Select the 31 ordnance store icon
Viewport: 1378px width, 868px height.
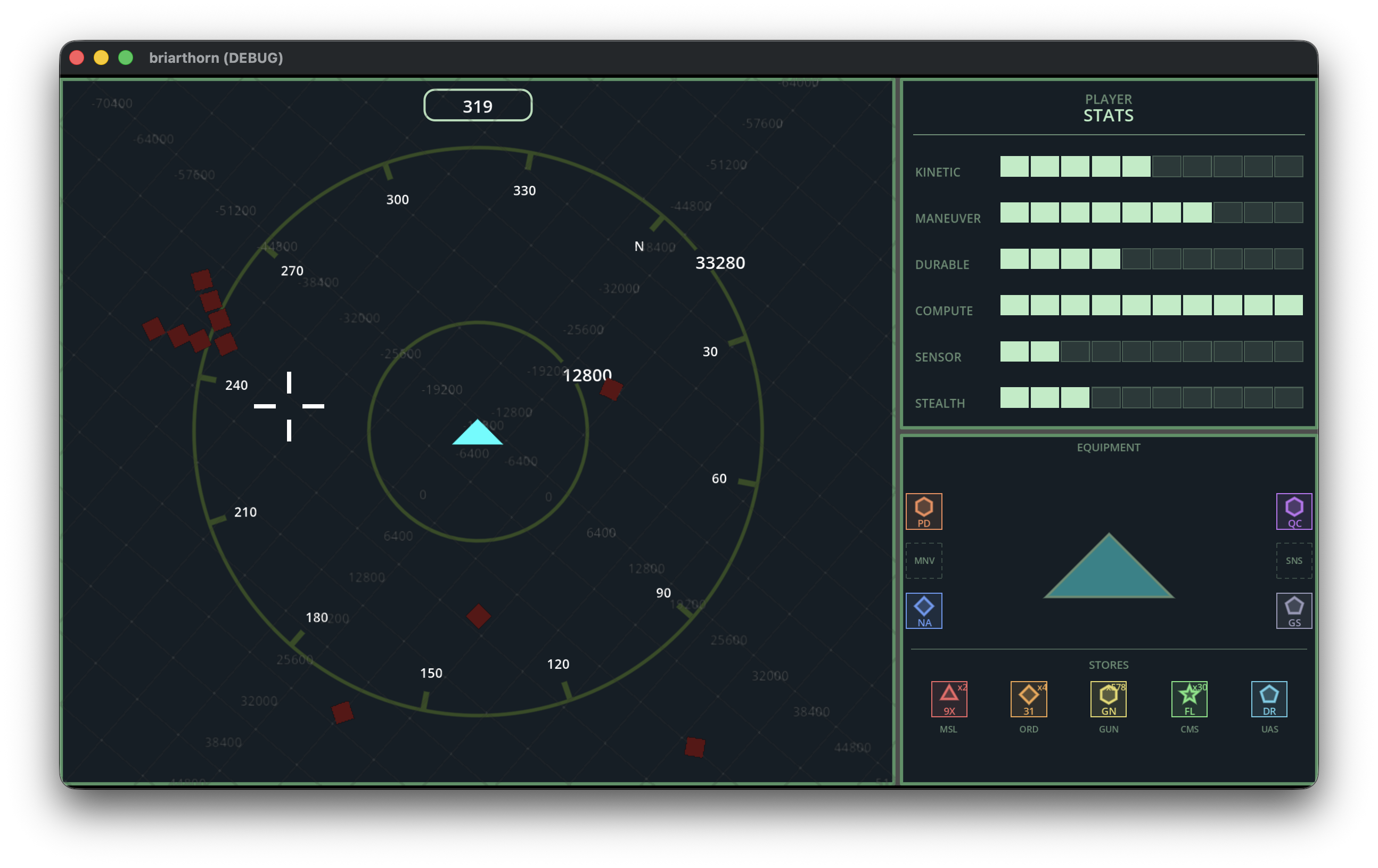click(1028, 699)
